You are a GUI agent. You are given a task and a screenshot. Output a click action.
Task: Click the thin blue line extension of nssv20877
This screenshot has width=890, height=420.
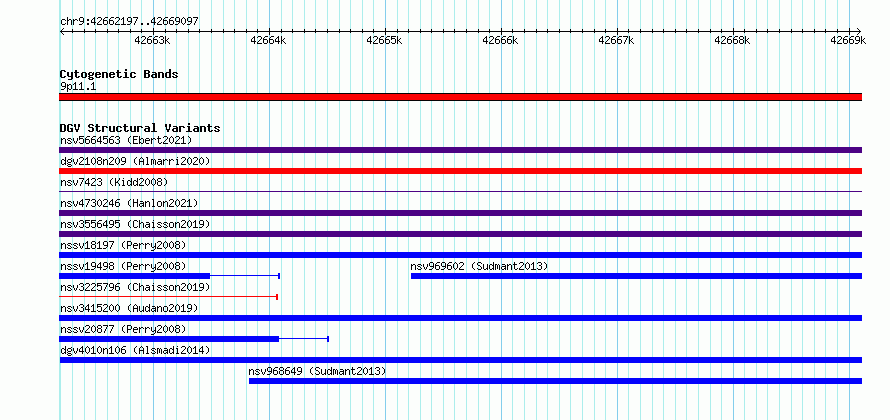[x=304, y=339]
